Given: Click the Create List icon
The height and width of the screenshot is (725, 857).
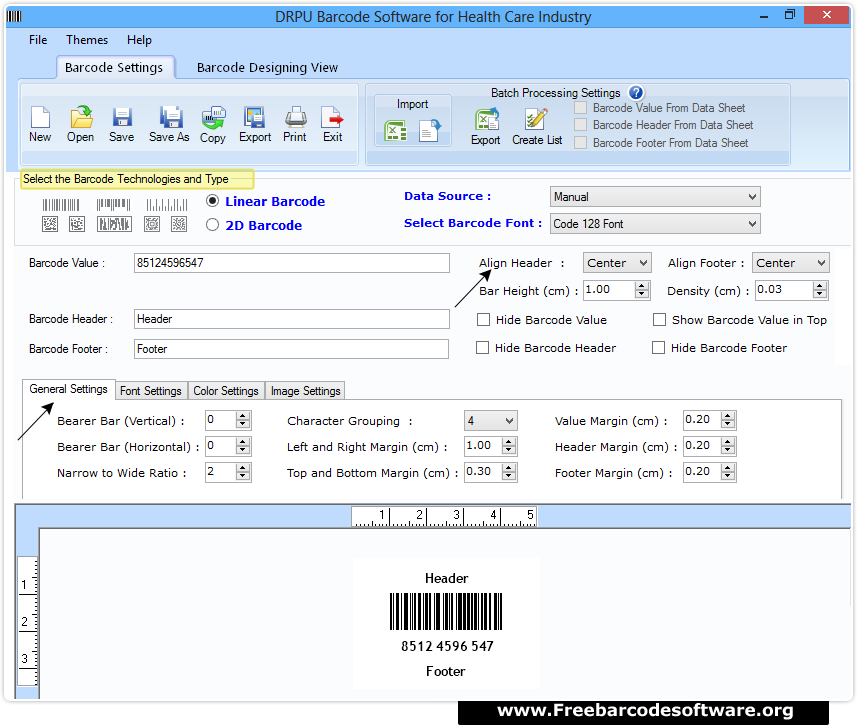Looking at the screenshot, I should (x=536, y=119).
